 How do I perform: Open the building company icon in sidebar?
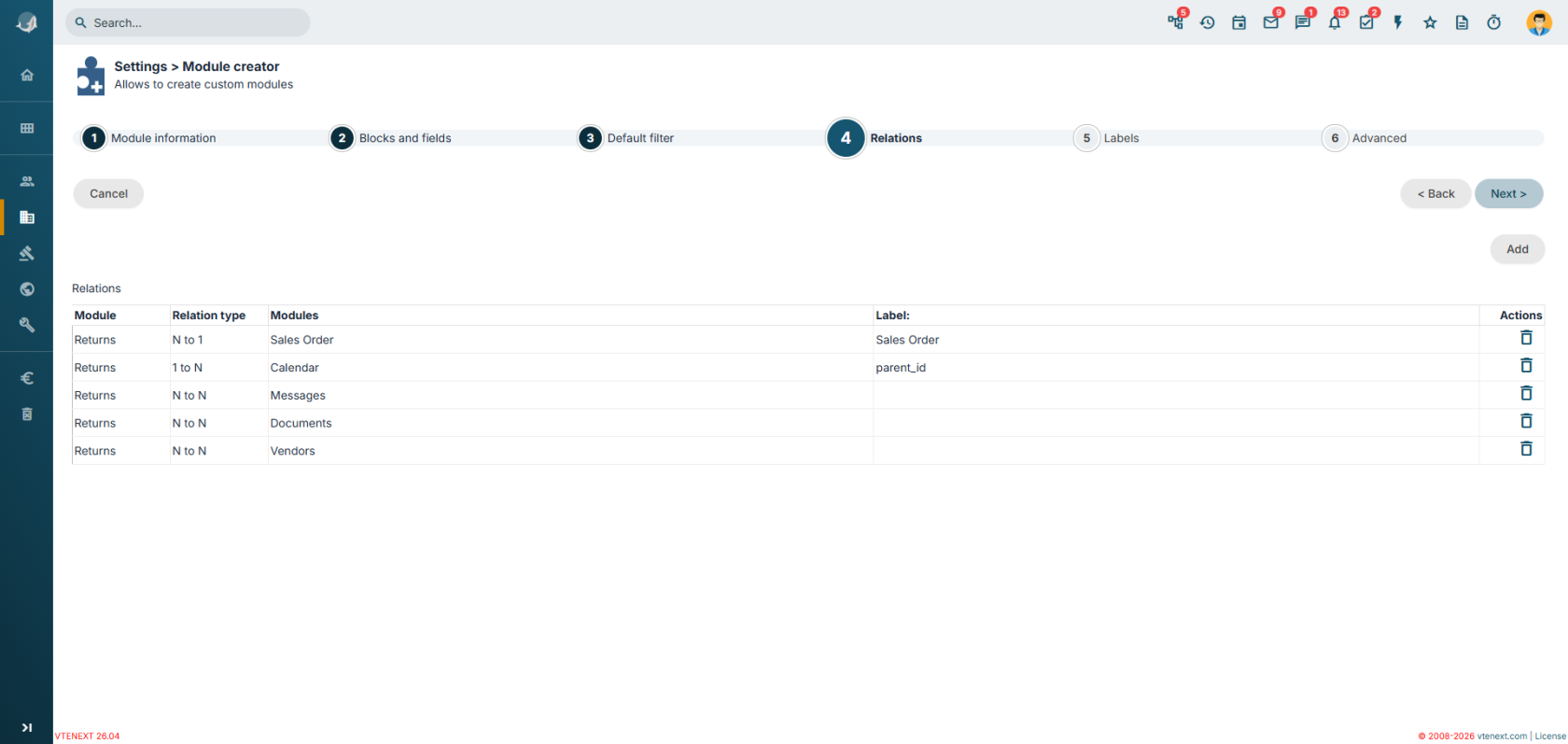click(x=27, y=217)
